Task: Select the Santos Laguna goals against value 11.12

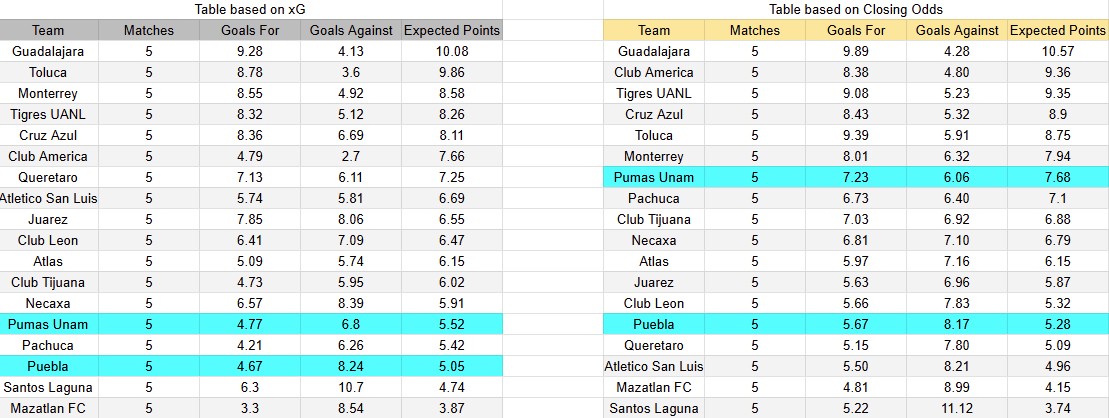Action: 957,408
